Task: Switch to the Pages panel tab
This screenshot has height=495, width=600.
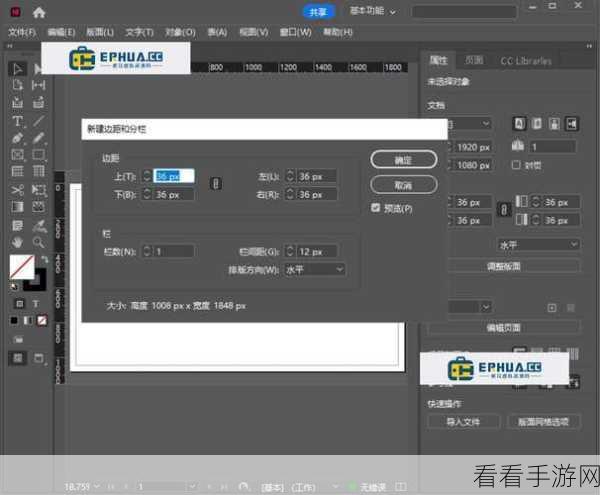Action: pyautogui.click(x=474, y=60)
